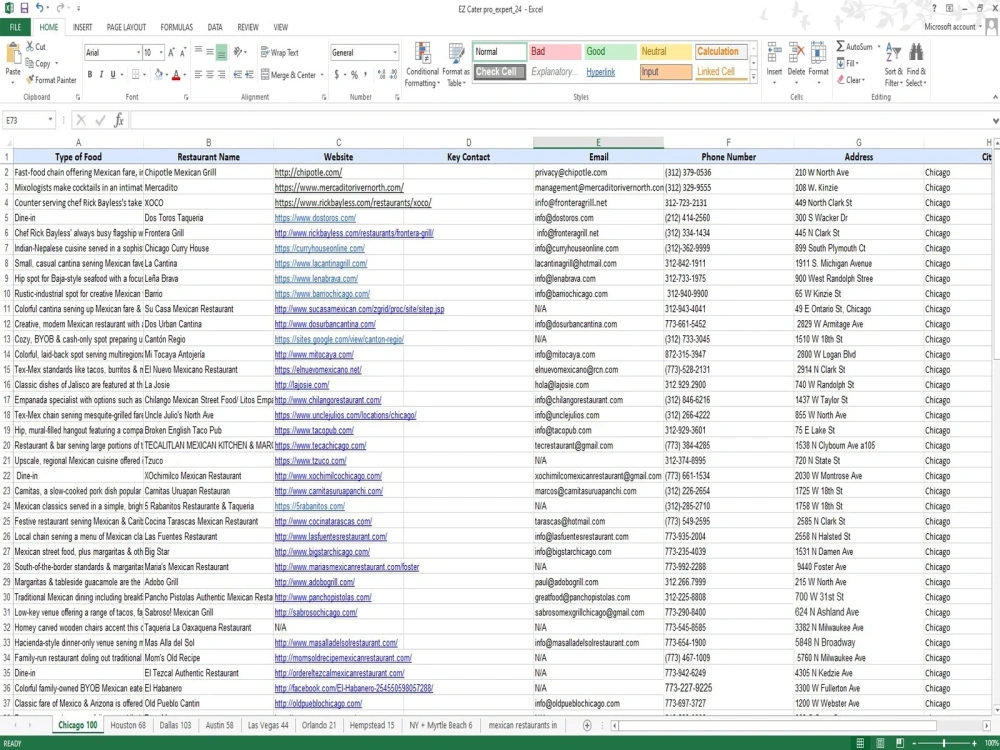Click the Insert Function fx icon

(x=119, y=120)
